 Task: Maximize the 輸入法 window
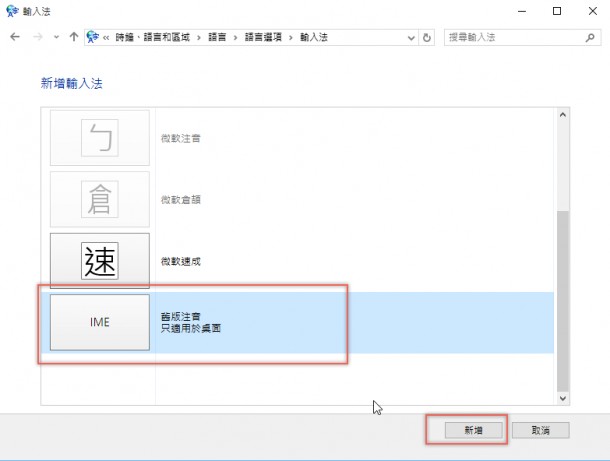[557, 11]
